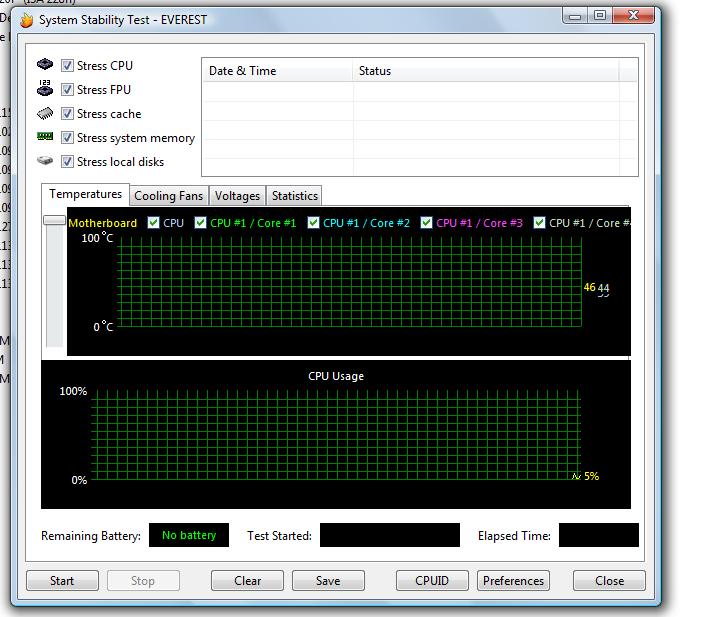Click the system memory RAM icon

45,136
